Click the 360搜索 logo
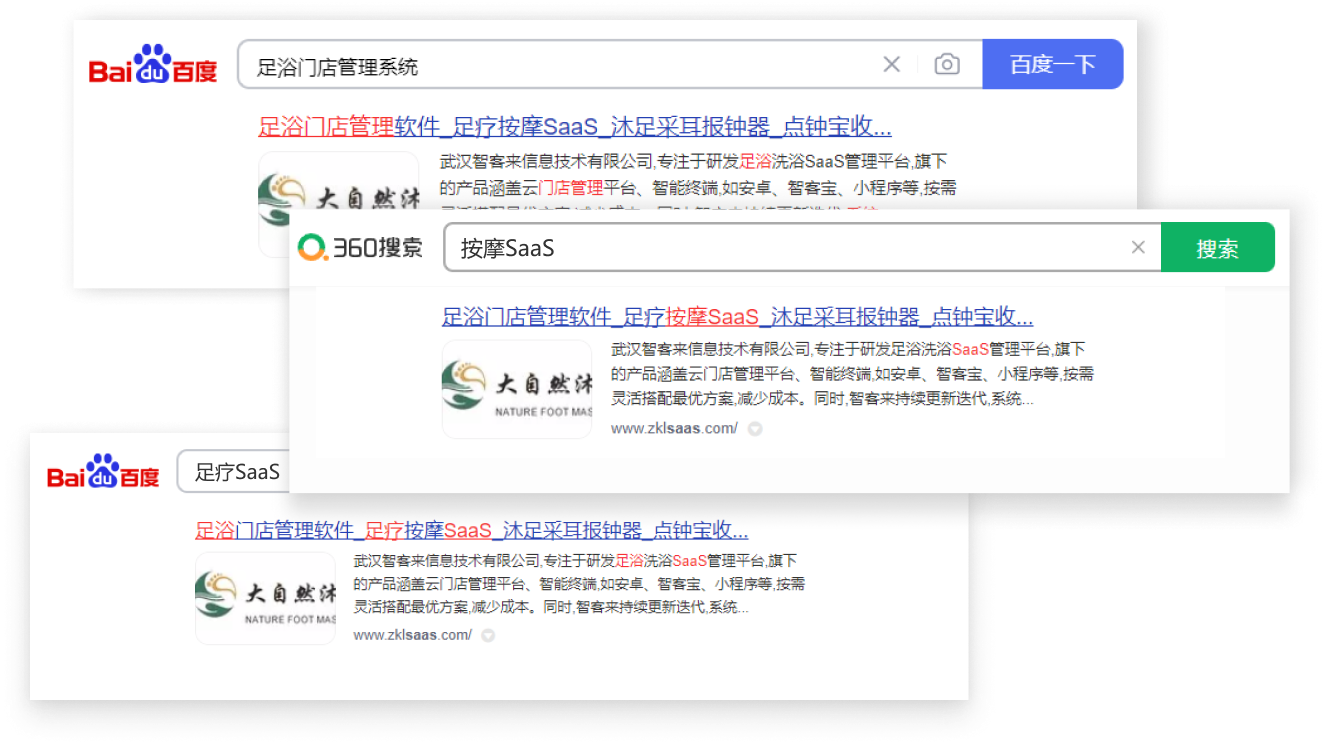The image size is (1325, 745). [361, 248]
